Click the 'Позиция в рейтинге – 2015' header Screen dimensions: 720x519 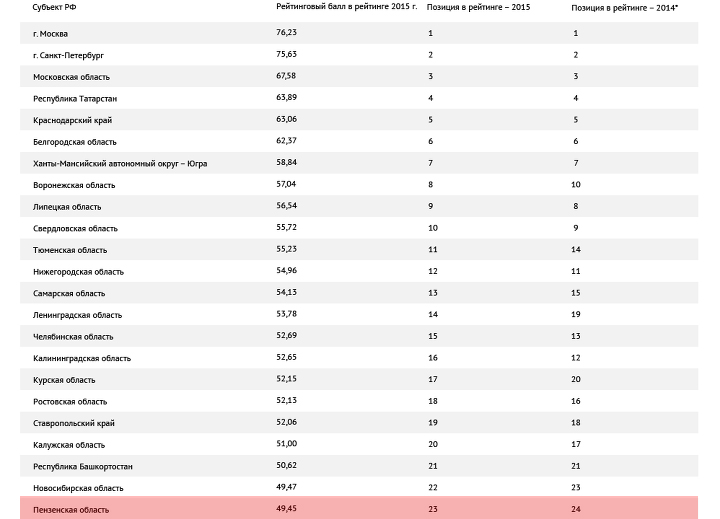[478, 7]
